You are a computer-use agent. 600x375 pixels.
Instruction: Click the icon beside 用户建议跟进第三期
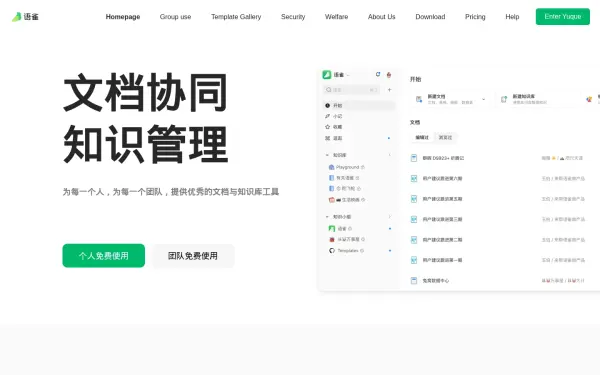click(414, 219)
